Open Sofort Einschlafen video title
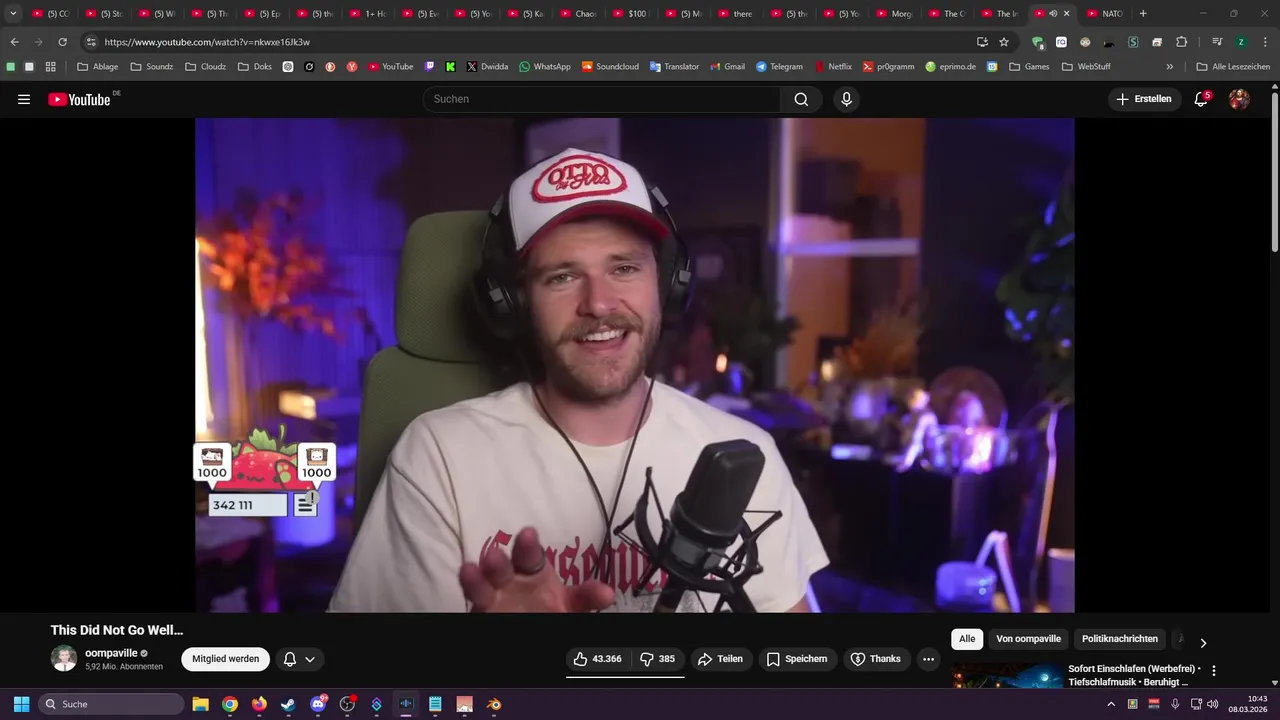1280x720 pixels. (1134, 675)
